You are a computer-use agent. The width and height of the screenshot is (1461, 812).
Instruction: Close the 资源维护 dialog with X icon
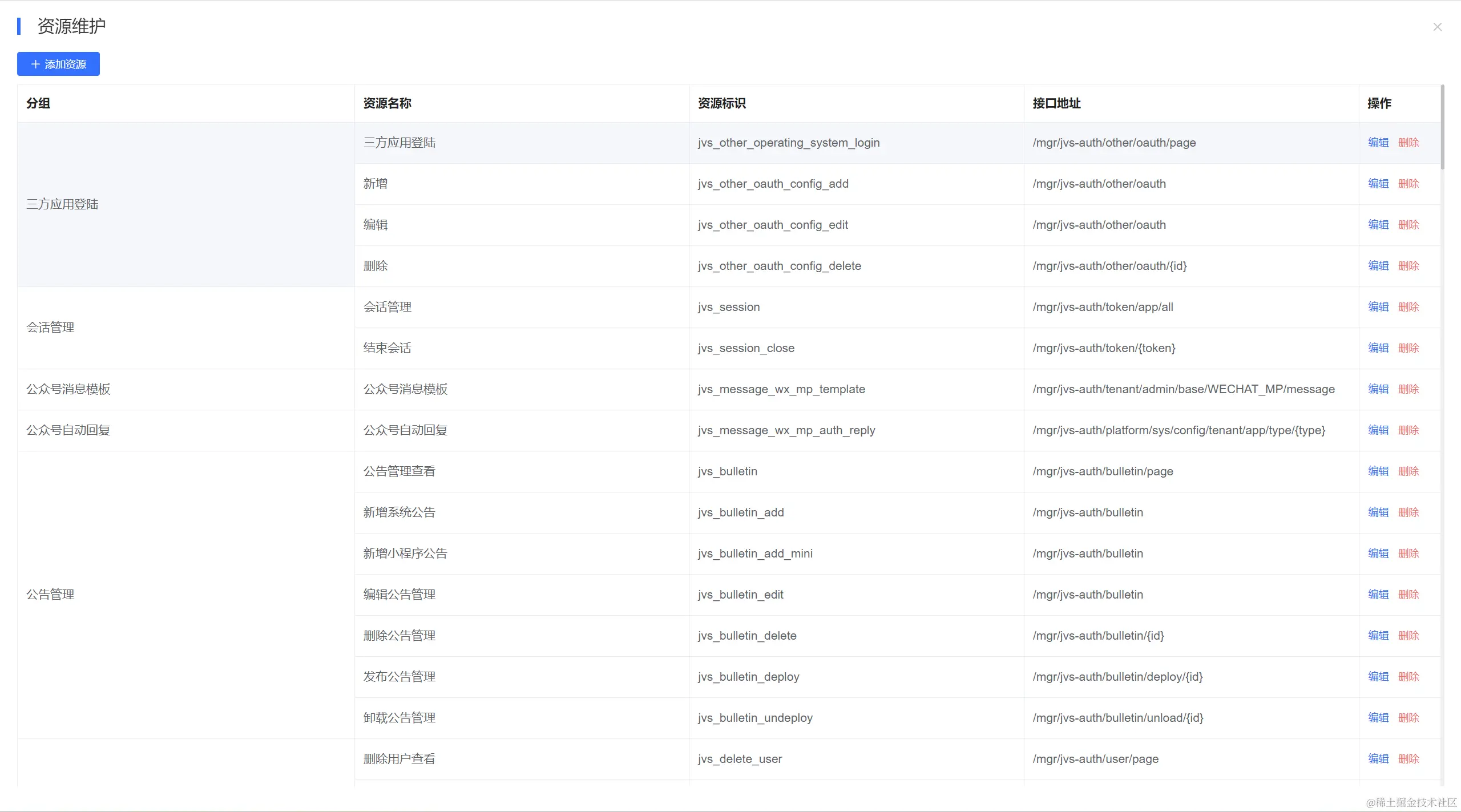pyautogui.click(x=1437, y=27)
